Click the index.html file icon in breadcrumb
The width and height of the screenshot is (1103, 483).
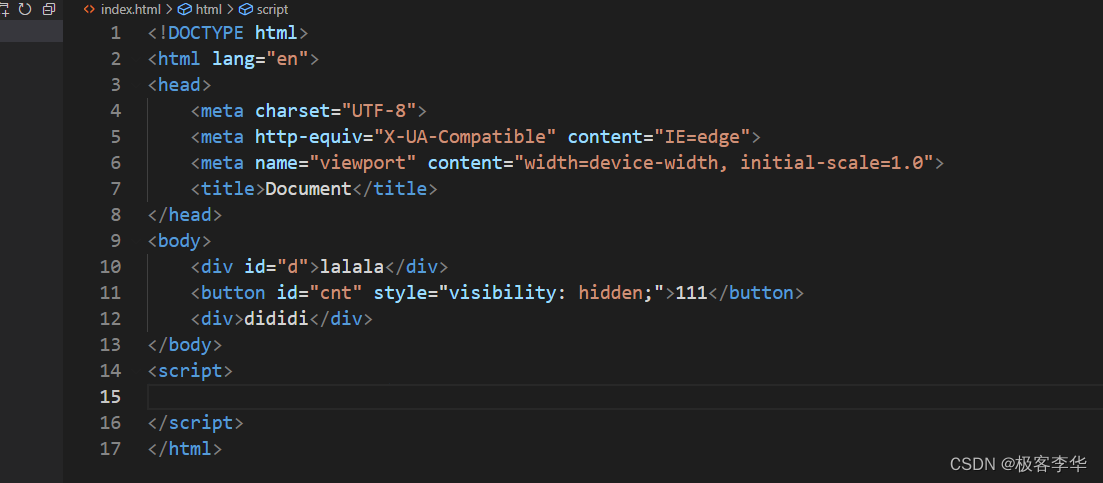coord(89,9)
